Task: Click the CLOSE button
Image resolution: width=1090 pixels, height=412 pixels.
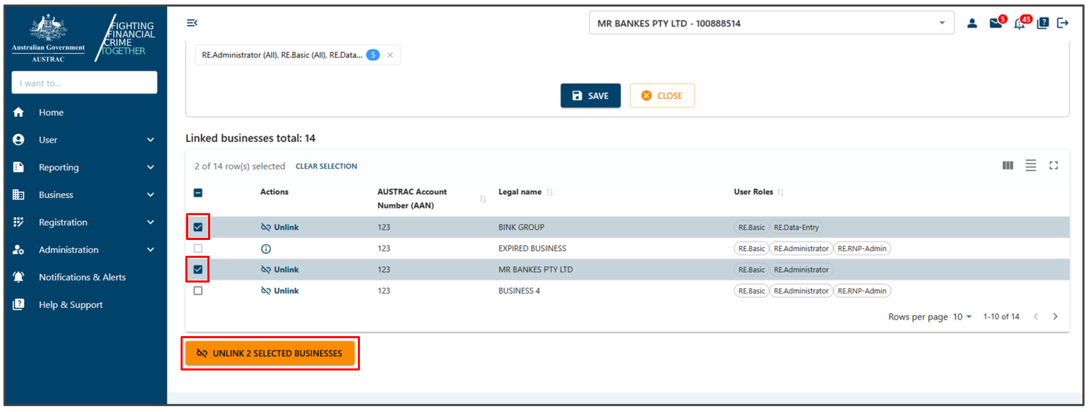Action: click(662, 96)
